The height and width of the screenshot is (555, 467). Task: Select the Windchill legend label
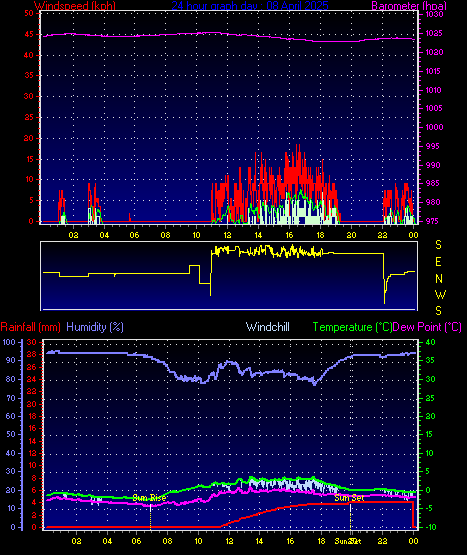click(268, 327)
